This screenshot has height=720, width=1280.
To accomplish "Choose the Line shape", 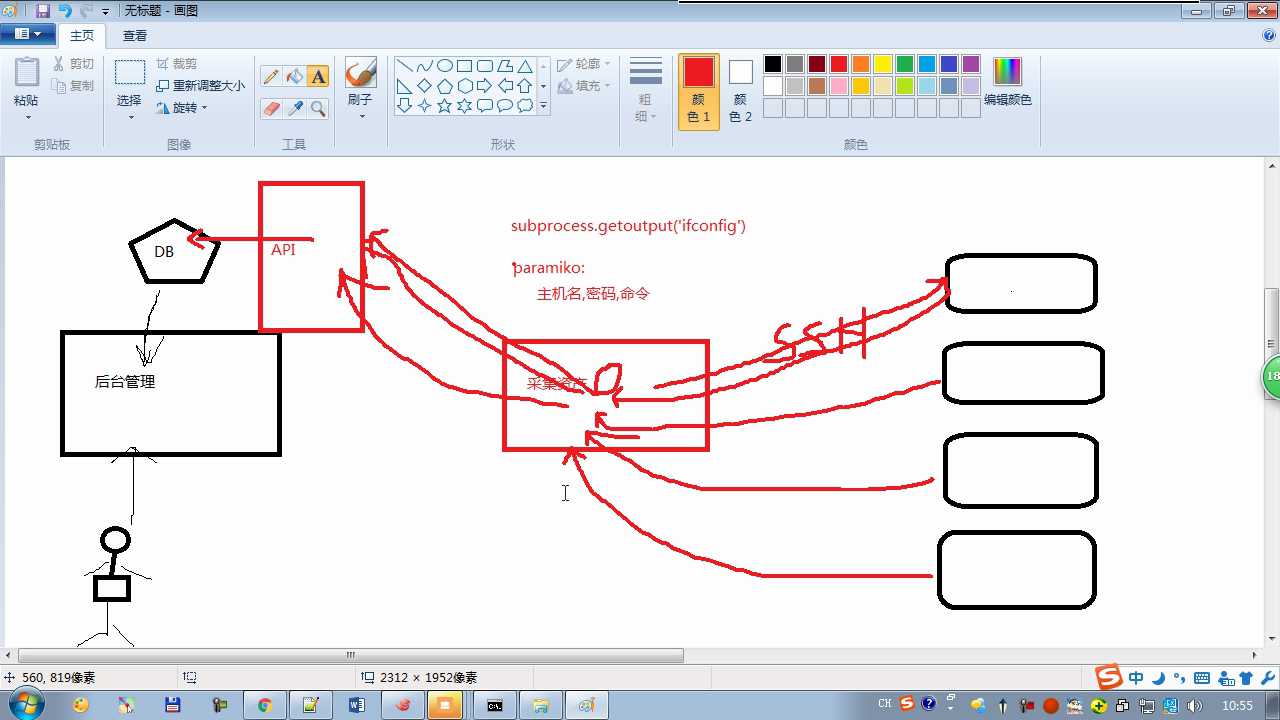I will pos(405,66).
